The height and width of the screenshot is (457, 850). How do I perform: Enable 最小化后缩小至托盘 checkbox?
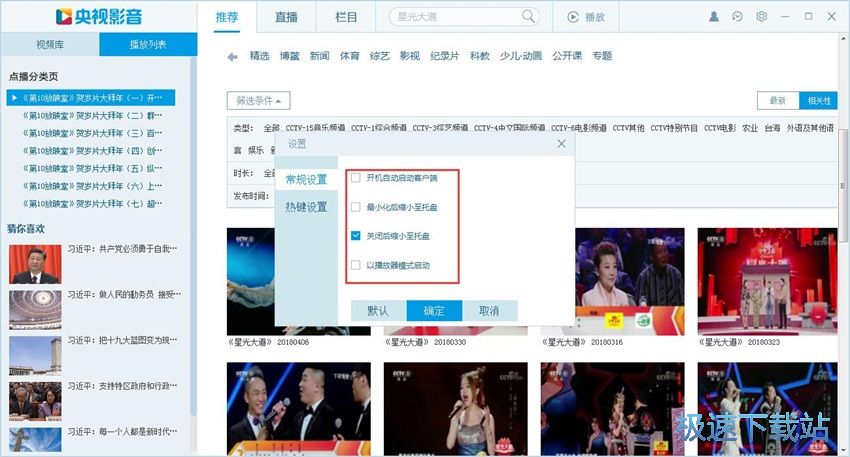point(356,207)
